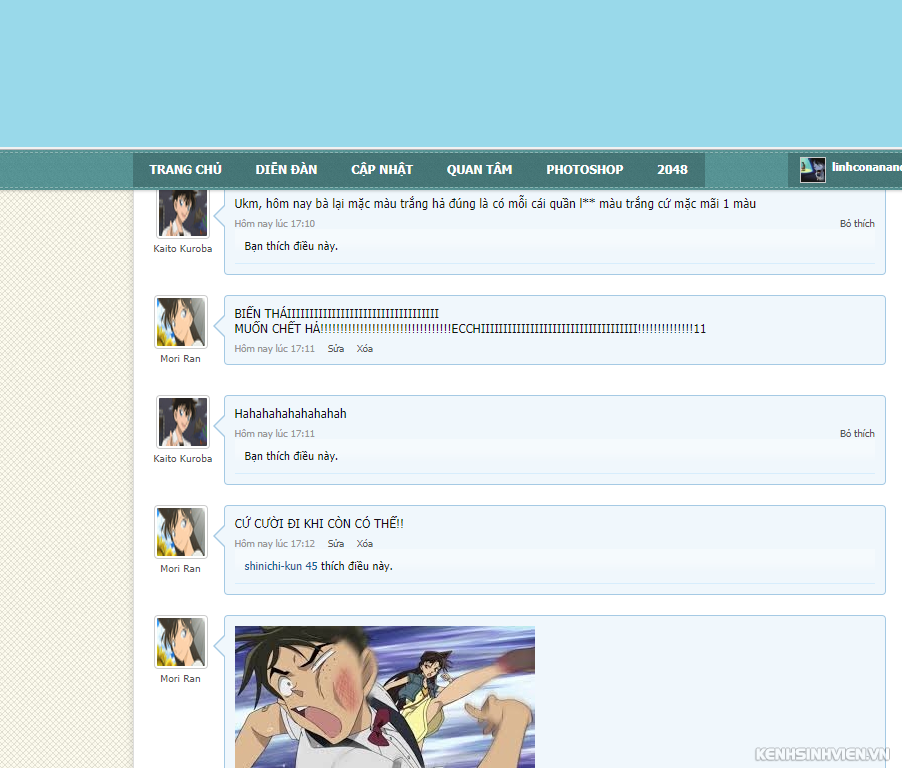Click "Sửa" on the "CỨ CƯỜI ĐI" post
This screenshot has width=902, height=768.
click(336, 544)
